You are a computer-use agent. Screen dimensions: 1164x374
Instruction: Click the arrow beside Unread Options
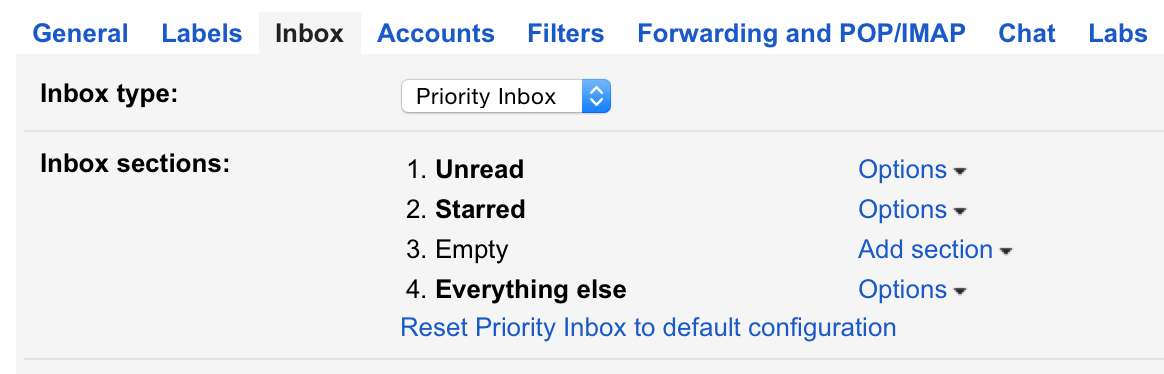959,171
